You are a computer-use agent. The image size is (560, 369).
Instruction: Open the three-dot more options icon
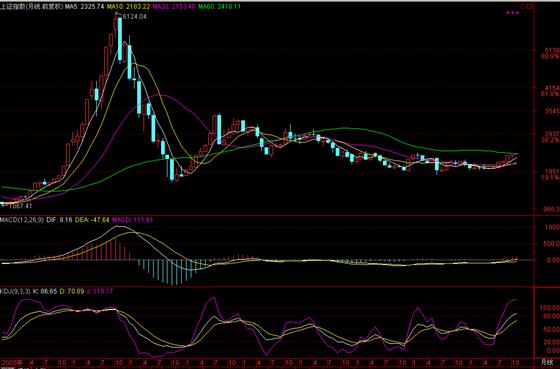point(512,13)
